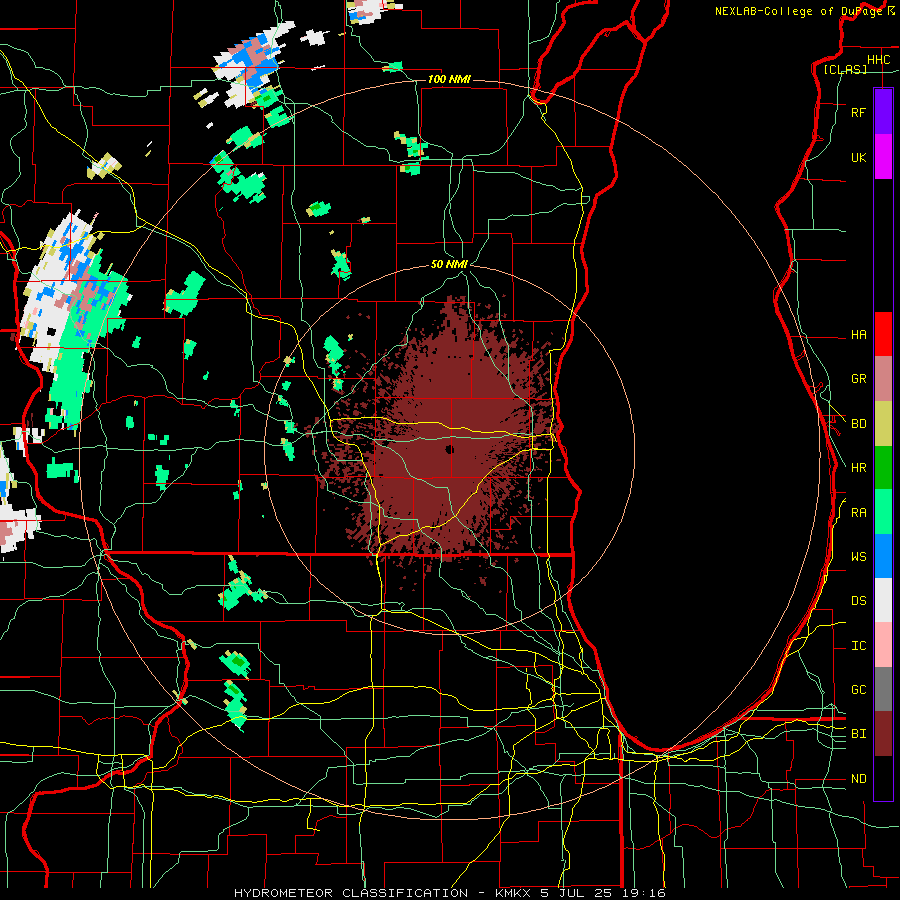The width and height of the screenshot is (900, 900).
Task: Click the [CLAS] units label
Action: pyautogui.click(x=845, y=69)
